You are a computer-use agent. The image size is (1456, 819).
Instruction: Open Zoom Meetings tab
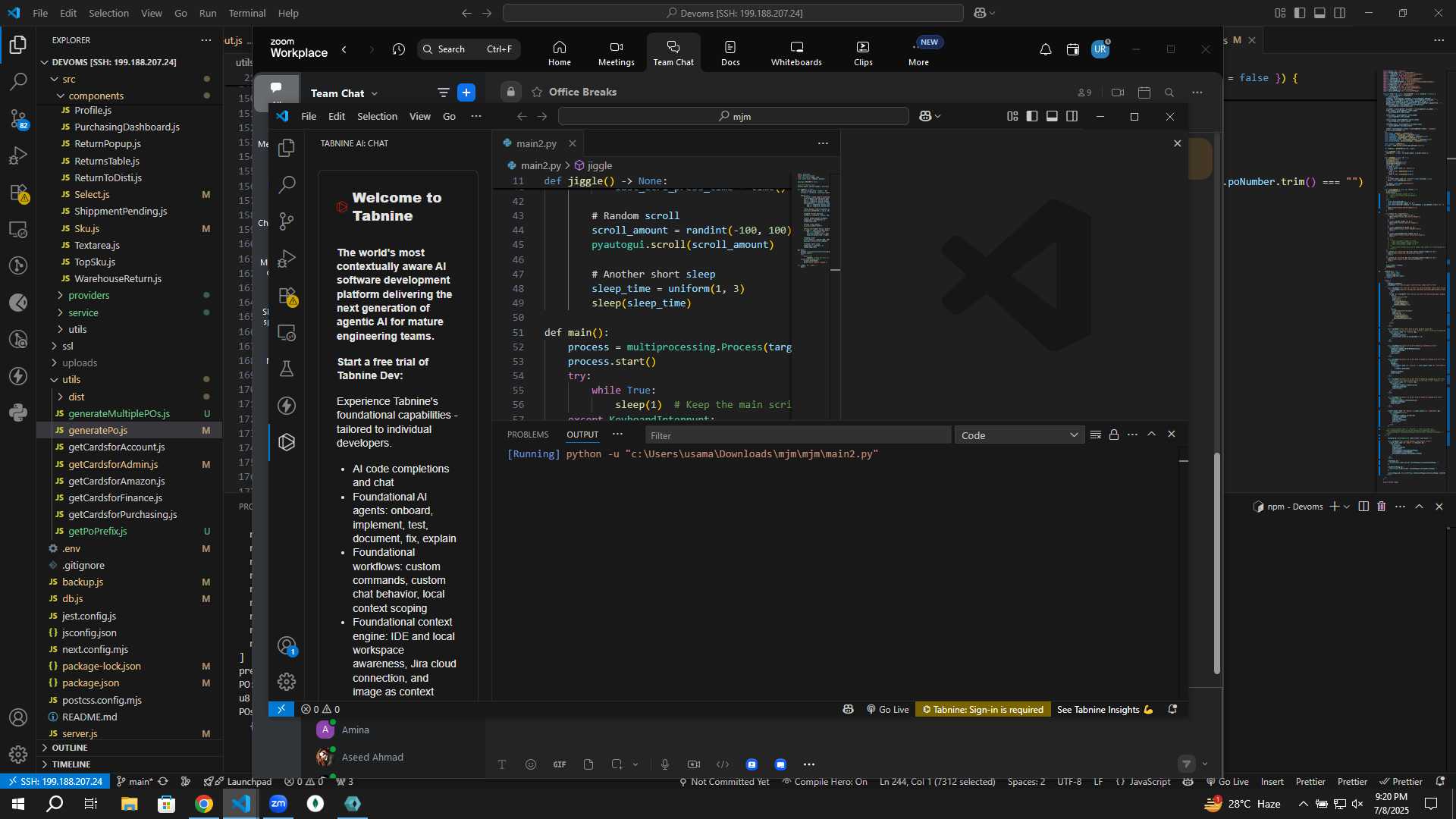pyautogui.click(x=616, y=53)
